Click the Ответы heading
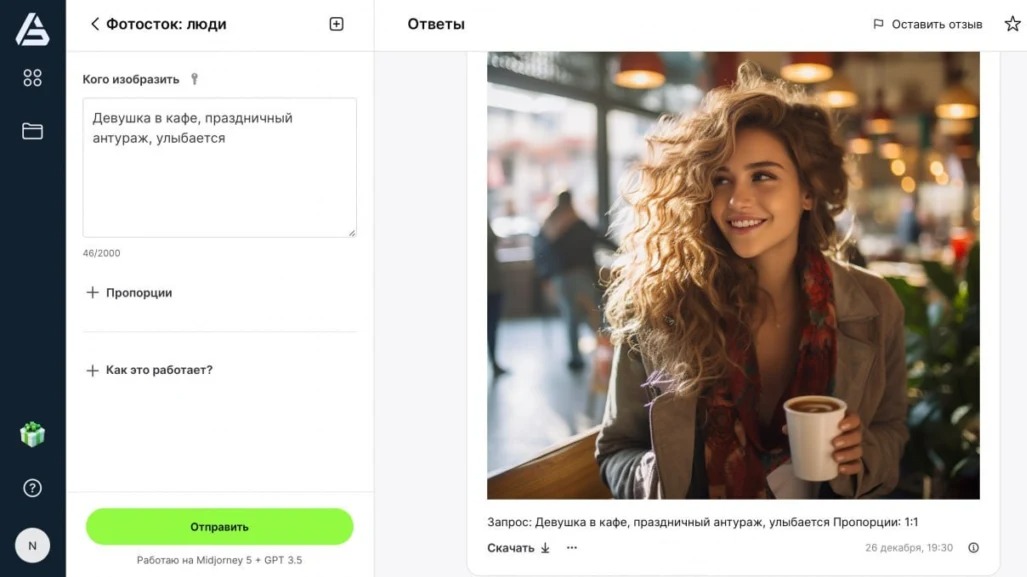The width and height of the screenshot is (1027, 577). (x=436, y=24)
